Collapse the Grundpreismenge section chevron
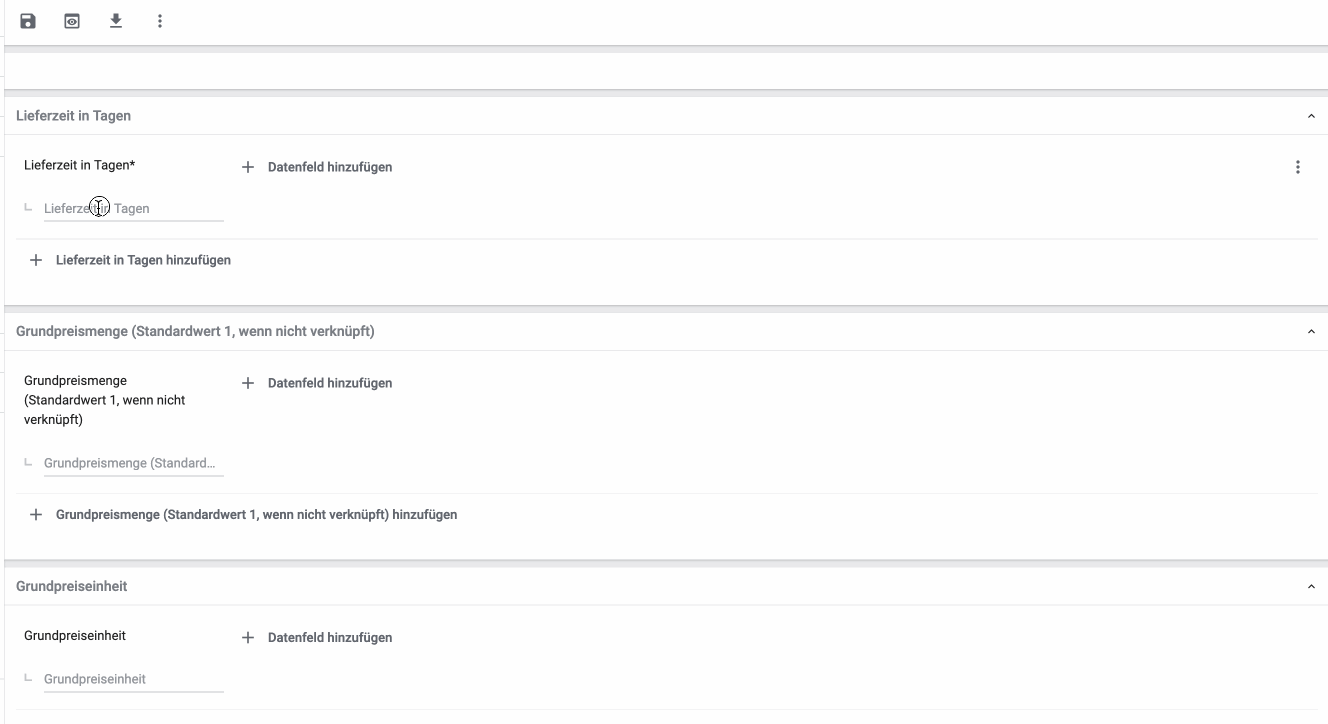The width and height of the screenshot is (1328, 724). click(x=1311, y=332)
